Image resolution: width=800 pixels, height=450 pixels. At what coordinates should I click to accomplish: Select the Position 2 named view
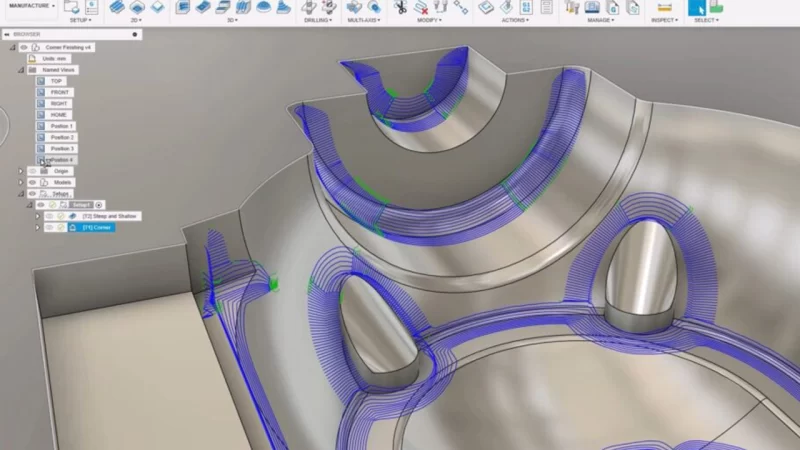[x=56, y=137]
